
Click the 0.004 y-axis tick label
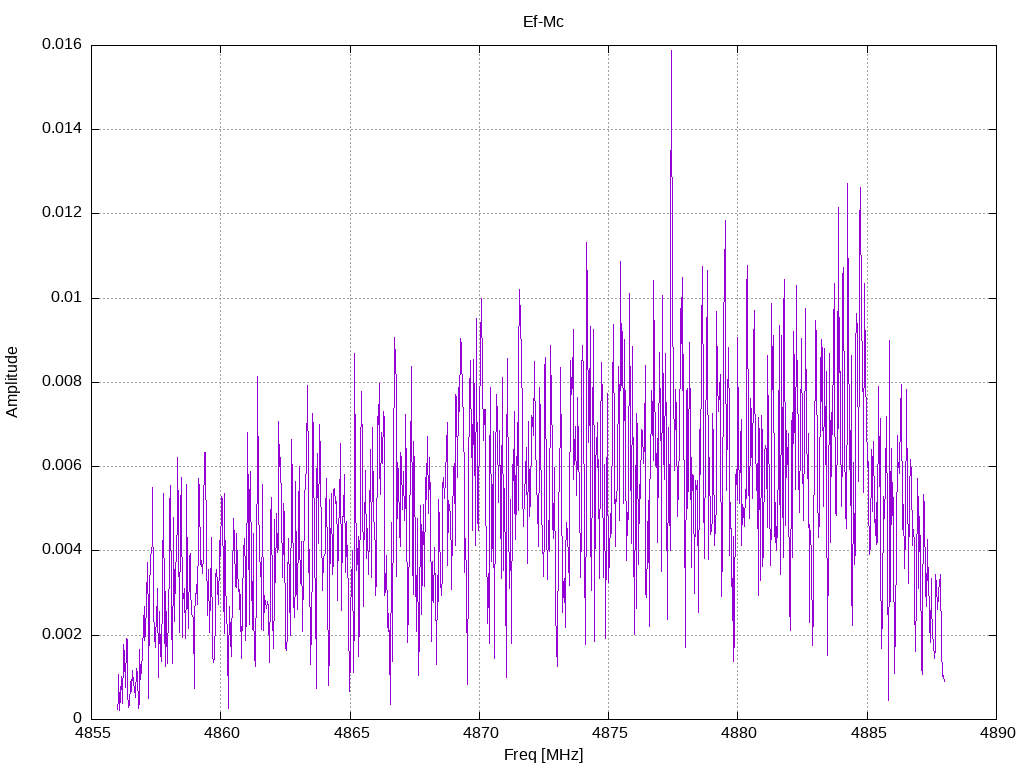(x=62, y=550)
